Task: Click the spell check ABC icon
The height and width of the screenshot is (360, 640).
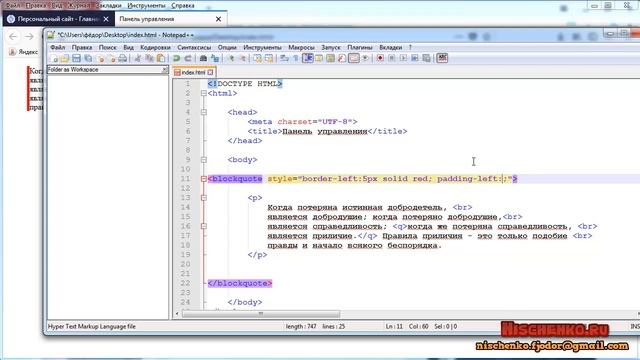Action: [x=442, y=58]
